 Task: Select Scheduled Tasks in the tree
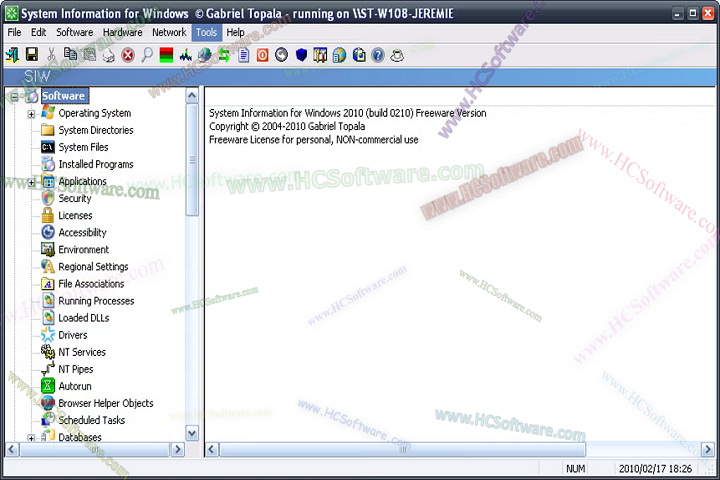click(x=91, y=420)
